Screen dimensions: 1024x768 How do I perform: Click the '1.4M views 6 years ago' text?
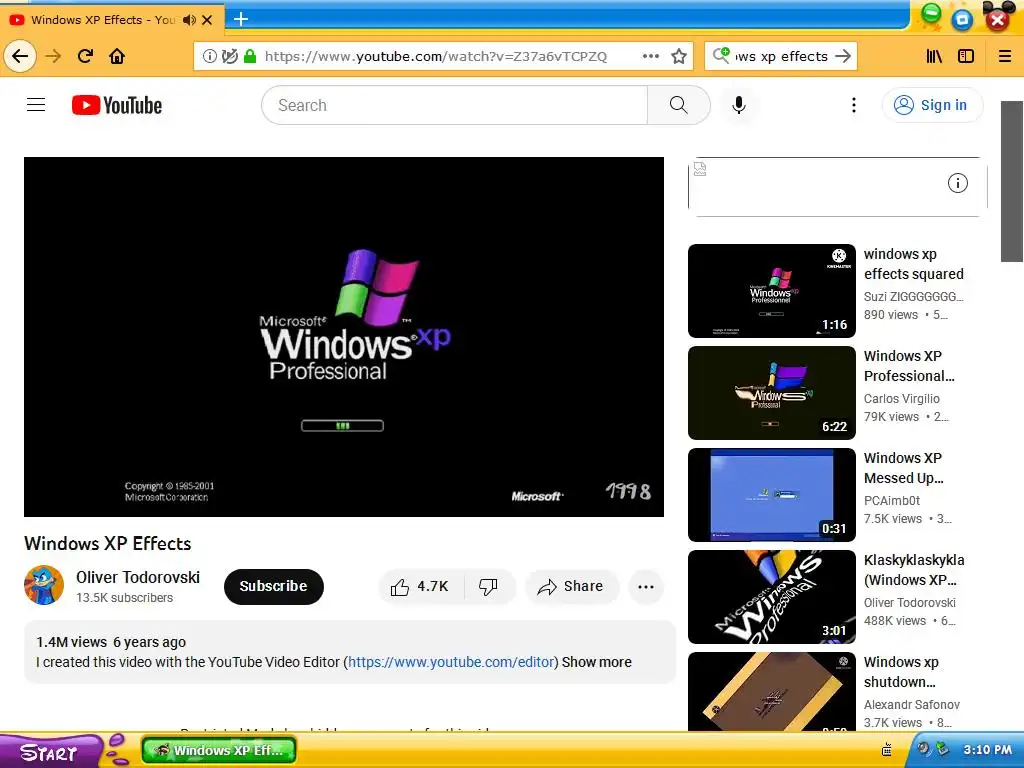click(111, 642)
